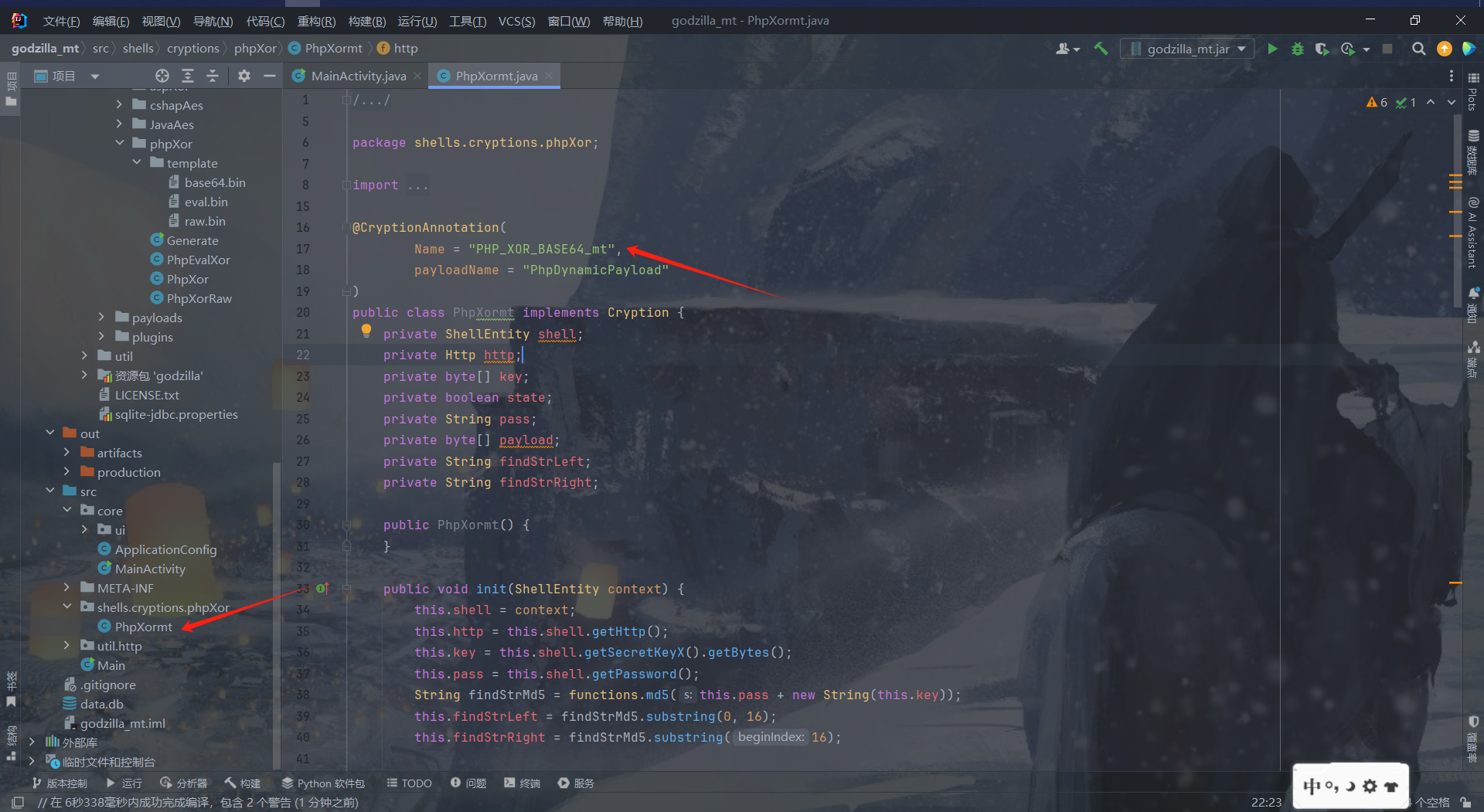Screen dimensions: 1484x812
Task: Open the 重构(R) menu
Action: tap(316, 21)
